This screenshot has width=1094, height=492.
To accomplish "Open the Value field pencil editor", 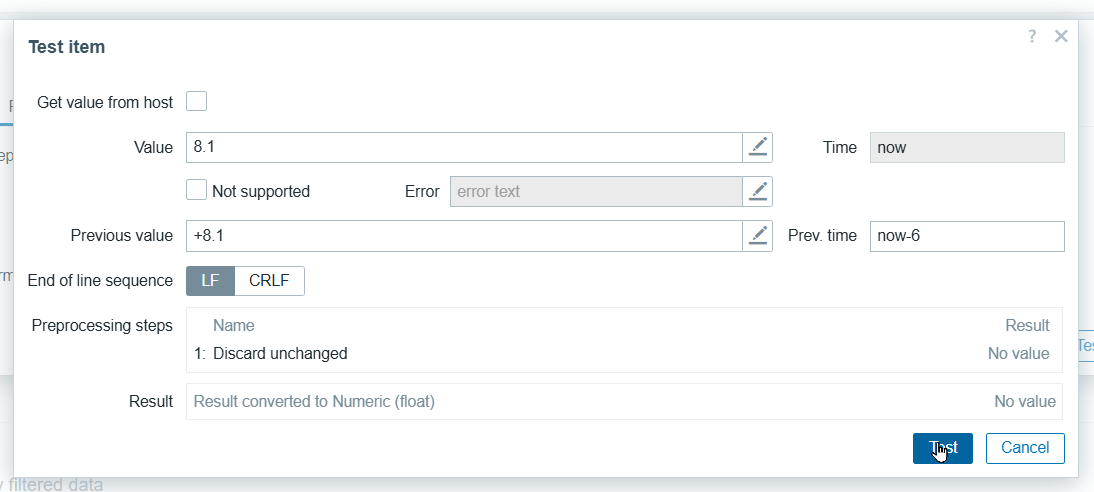I will 758,147.
